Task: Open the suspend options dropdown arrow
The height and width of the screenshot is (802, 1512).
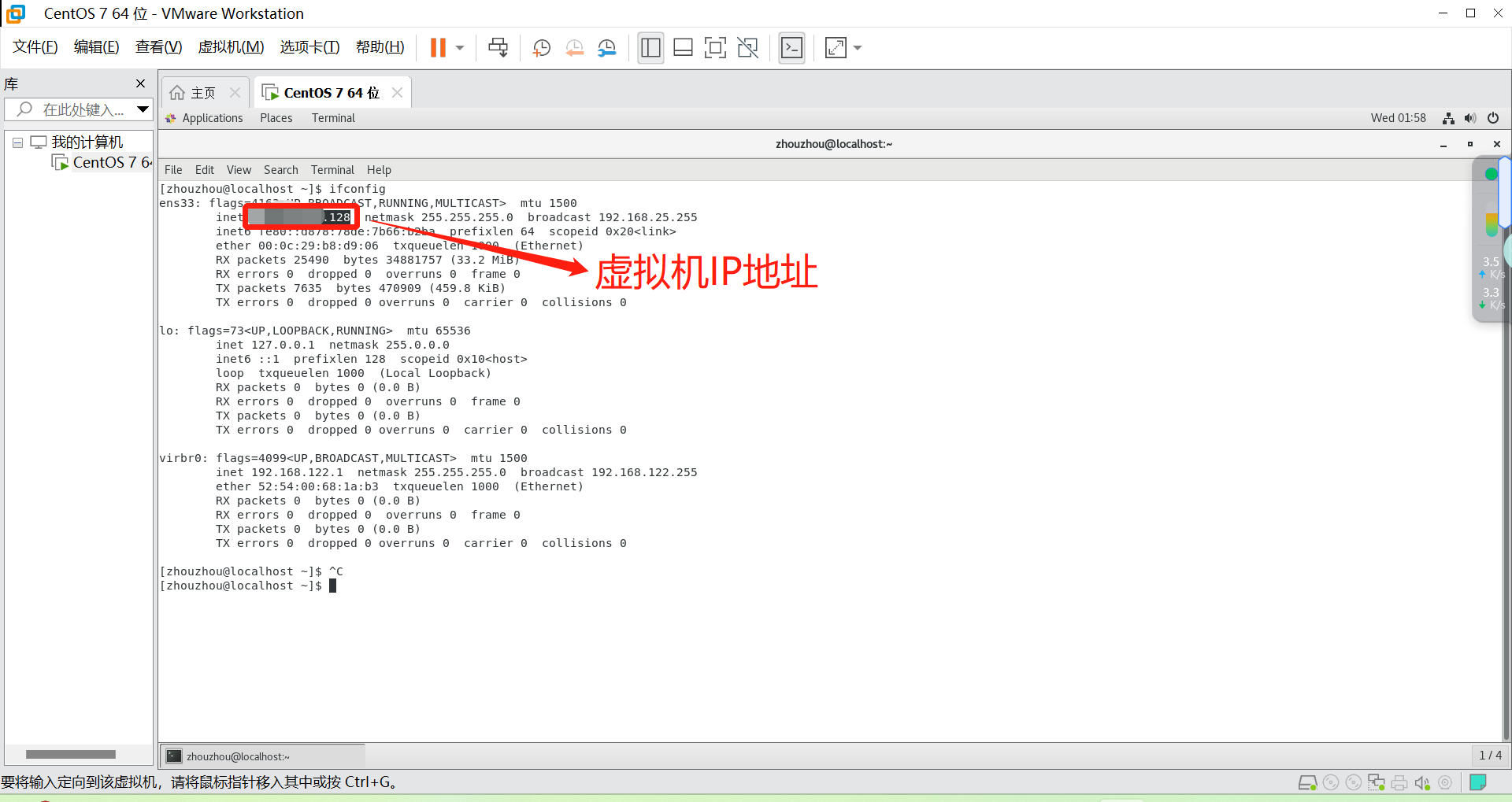Action: [459, 47]
